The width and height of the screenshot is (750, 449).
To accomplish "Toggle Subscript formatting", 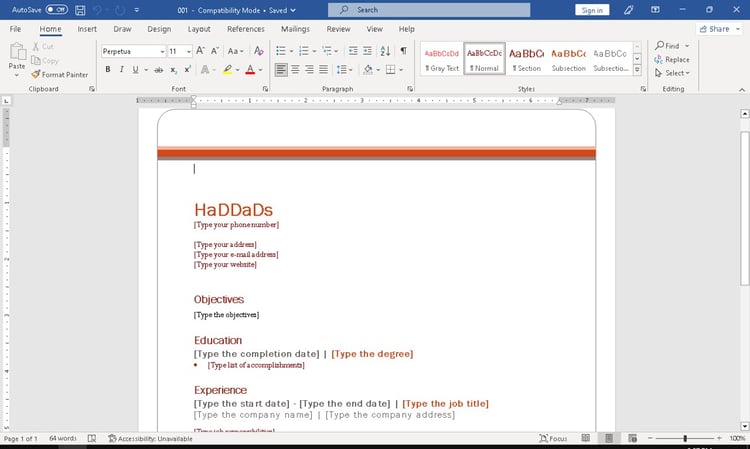I will (x=174, y=70).
